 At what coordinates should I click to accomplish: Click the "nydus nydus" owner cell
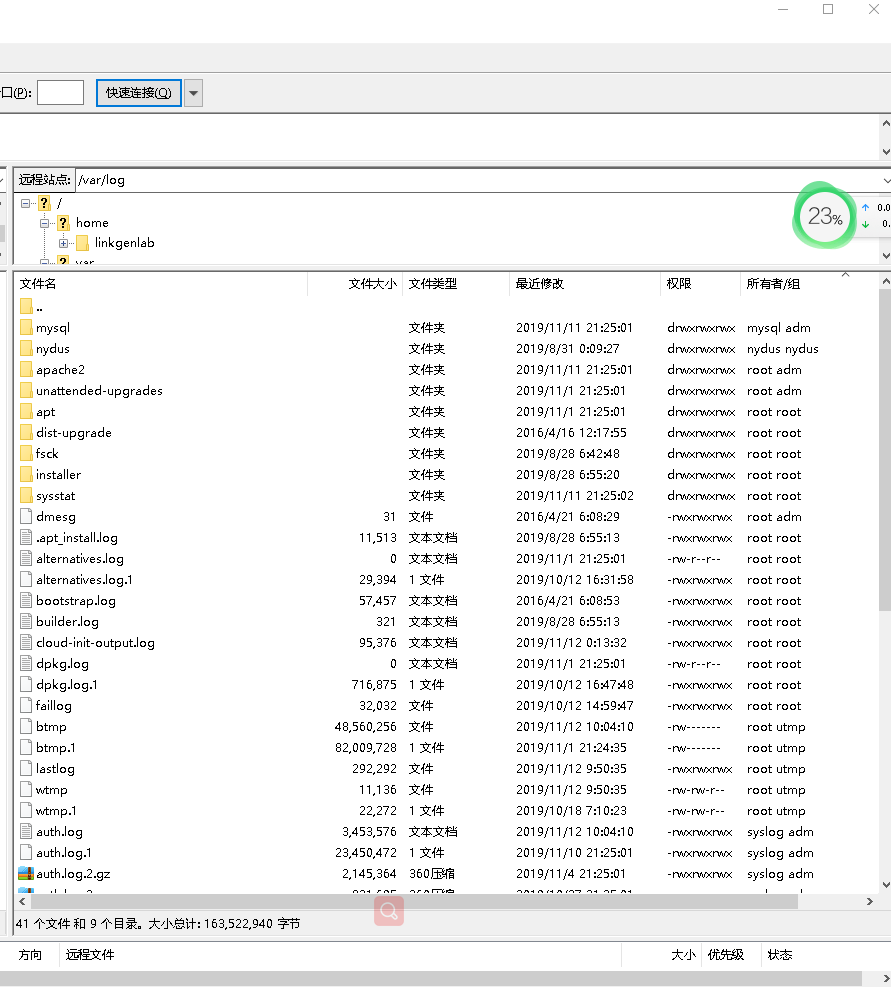tap(783, 348)
